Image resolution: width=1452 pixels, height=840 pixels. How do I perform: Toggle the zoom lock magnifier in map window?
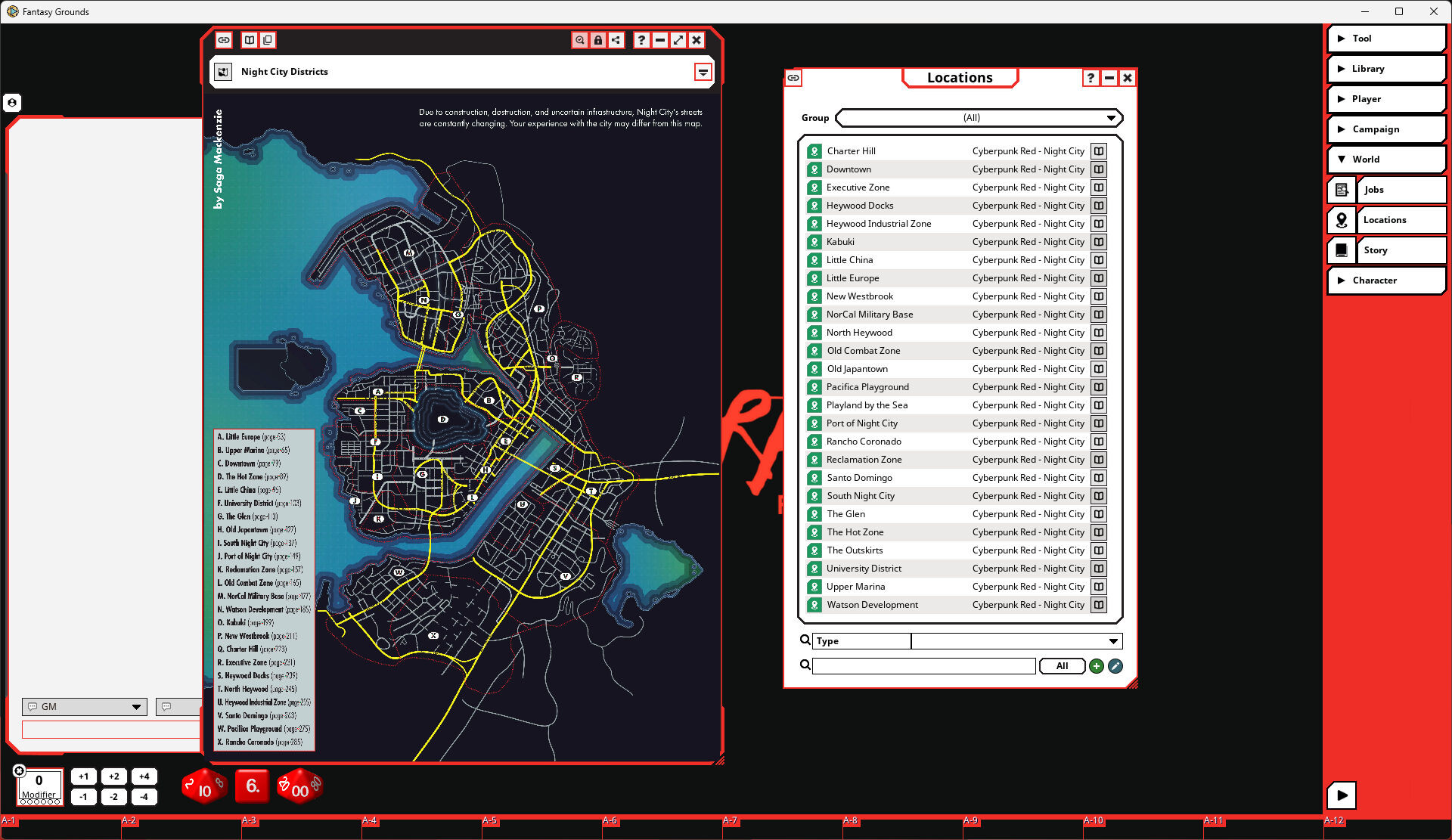point(580,40)
